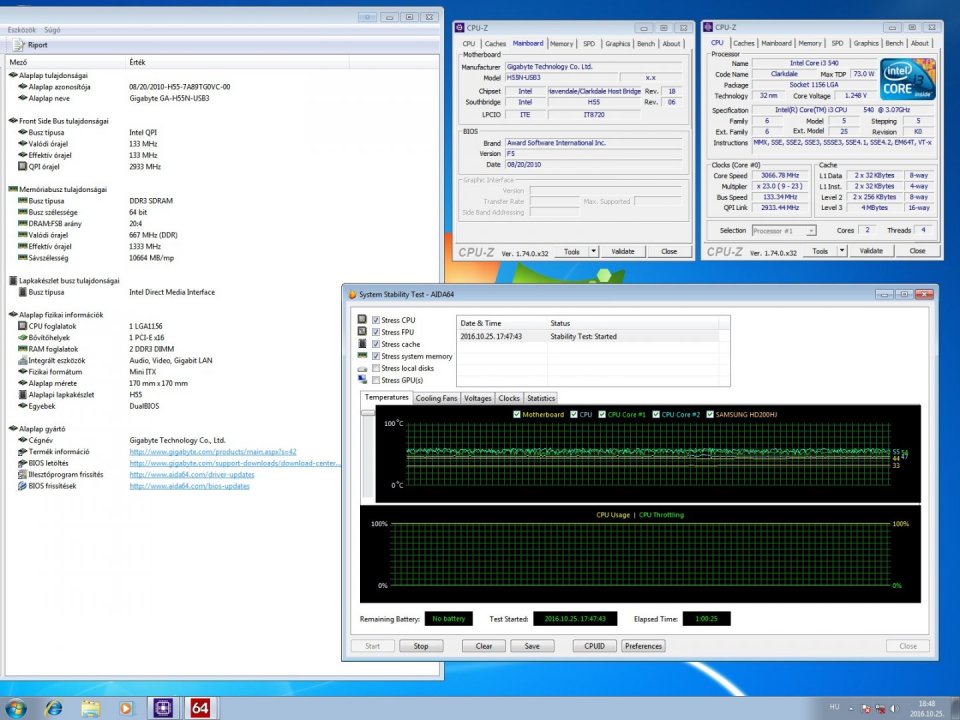Open Tools dropdown arrow in CPU tab CPU-Z
This screenshot has width=960, height=720.
click(x=842, y=251)
